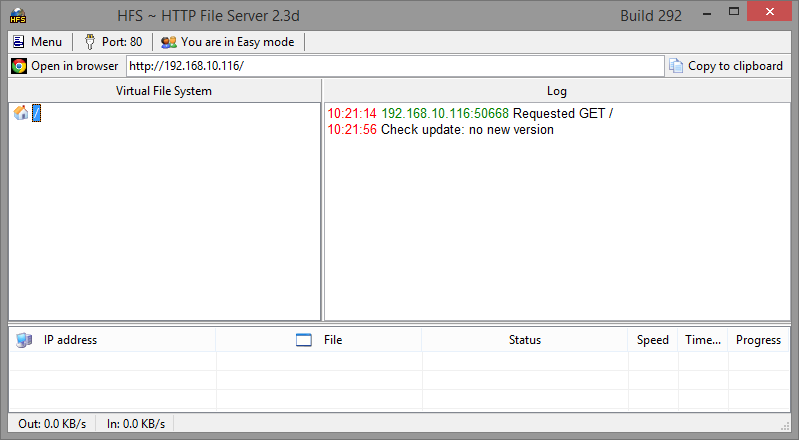Open the Menu button
799x440 pixels.
tap(37, 42)
